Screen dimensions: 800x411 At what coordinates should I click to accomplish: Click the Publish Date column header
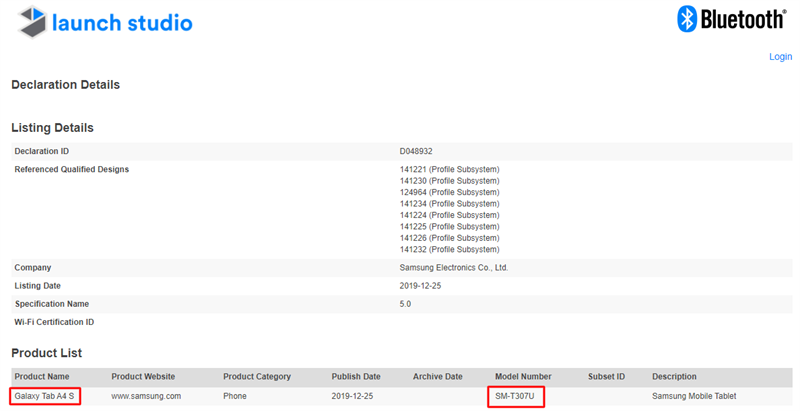pos(356,377)
